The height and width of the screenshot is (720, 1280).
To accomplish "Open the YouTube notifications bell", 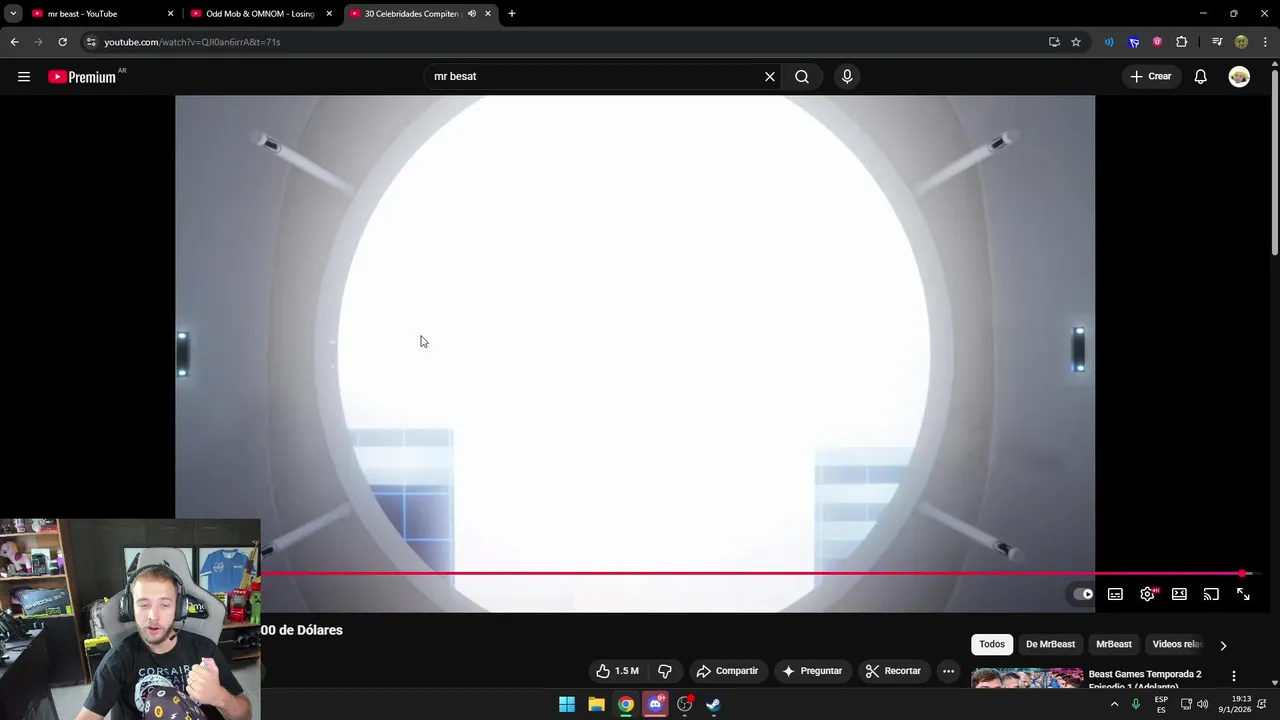I will 1201,77.
